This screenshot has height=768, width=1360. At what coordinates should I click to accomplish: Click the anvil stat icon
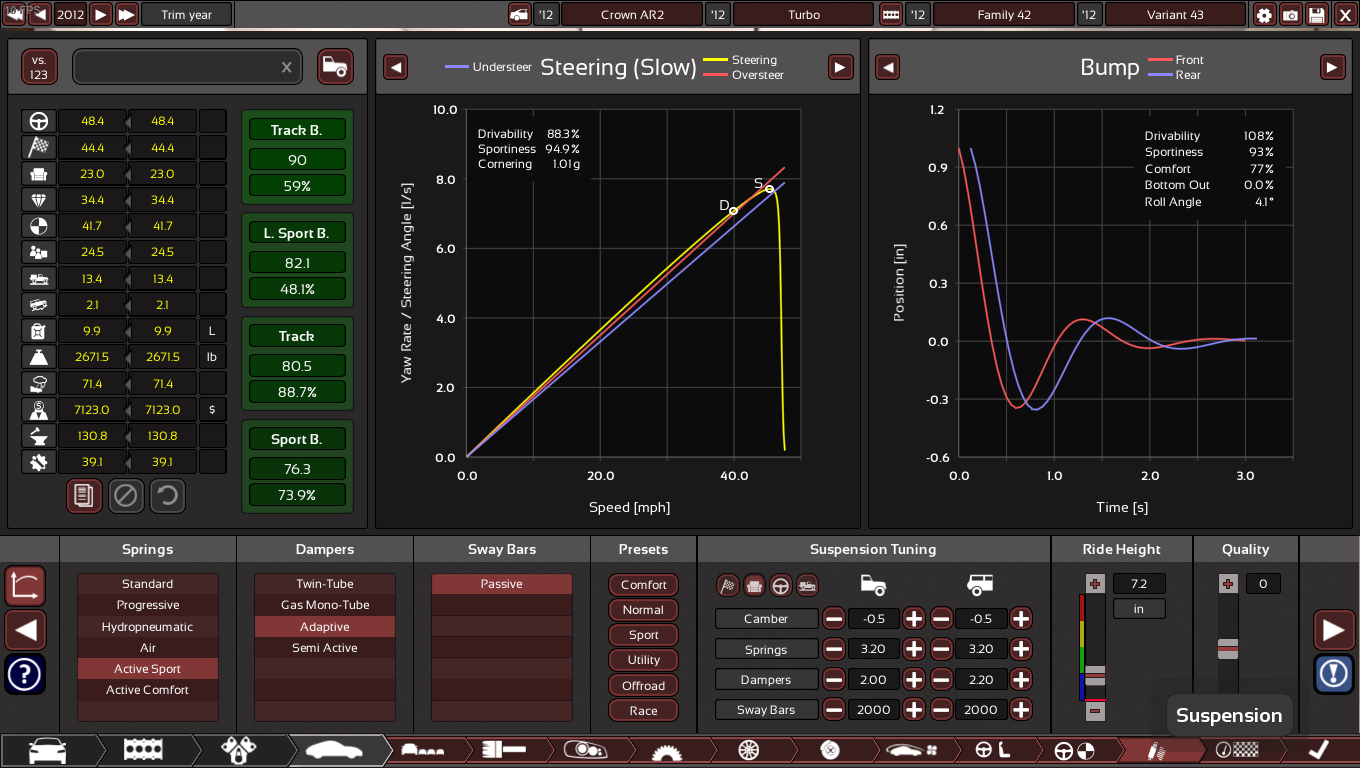tap(39, 436)
